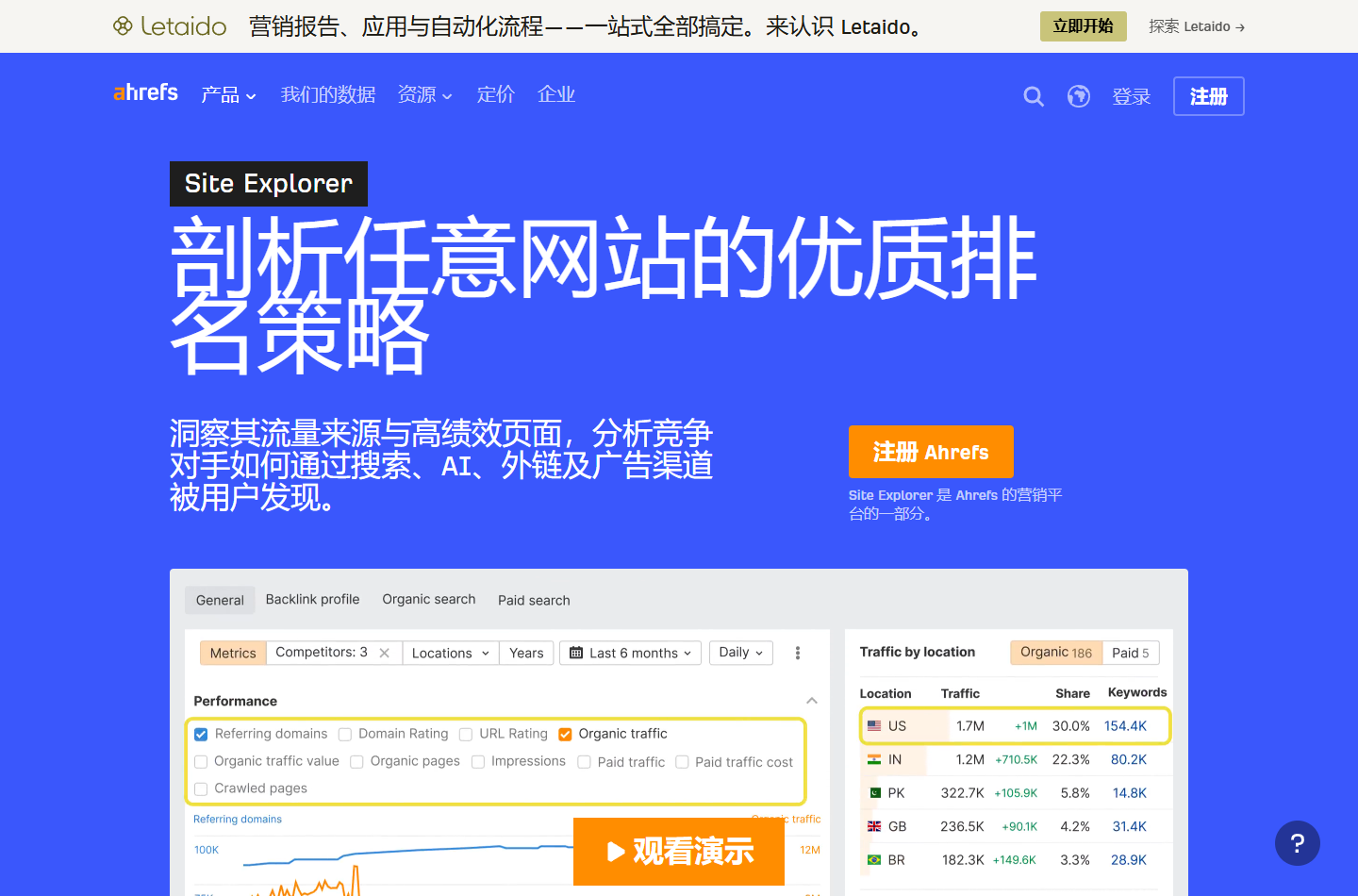Check the Domain Rating checkbox
The image size is (1358, 896).
pyautogui.click(x=345, y=735)
